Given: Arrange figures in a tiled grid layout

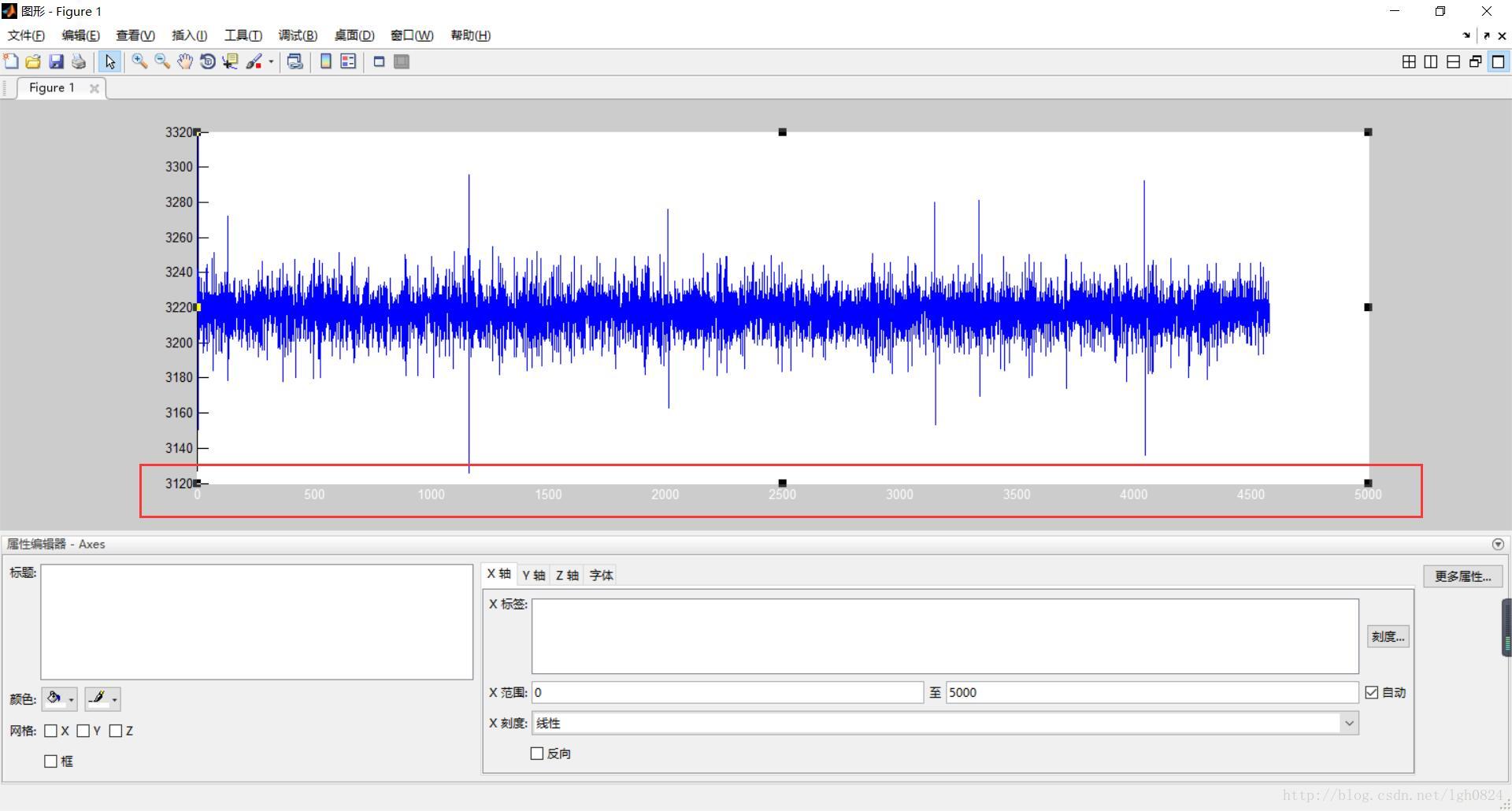Looking at the screenshot, I should pos(1409,61).
